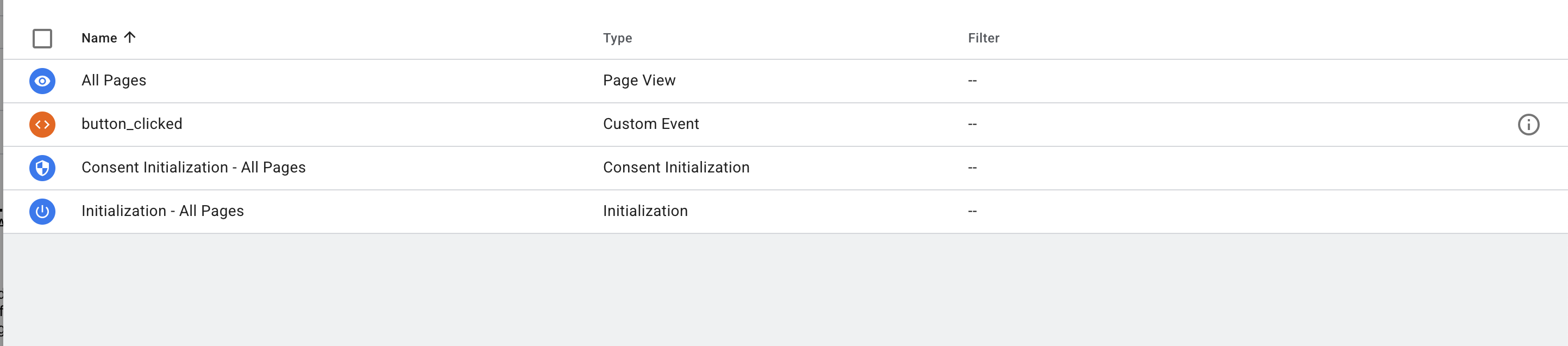Image resolution: width=1568 pixels, height=346 pixels.
Task: Click the angle-brackets icon beside button_clicked
Action: (41, 123)
